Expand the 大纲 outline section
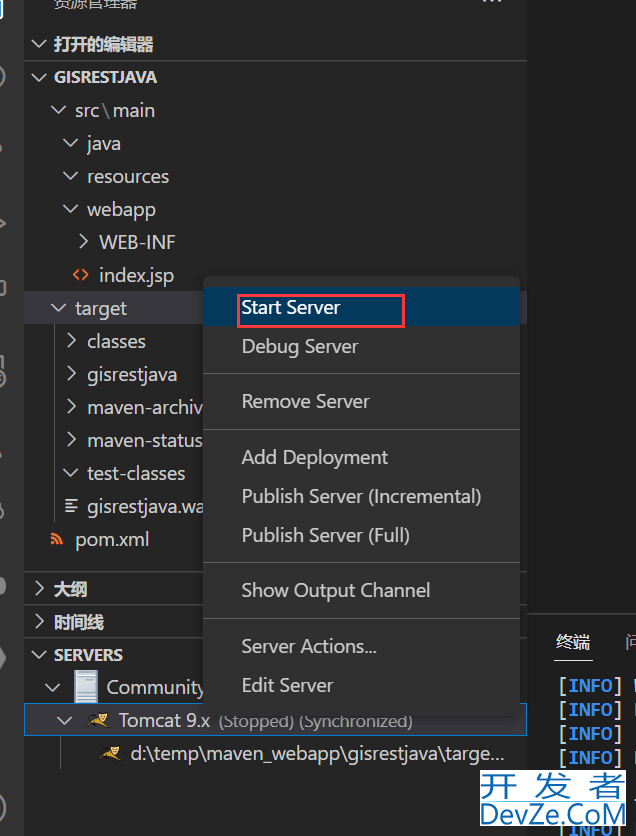This screenshot has height=836, width=636. (39, 589)
